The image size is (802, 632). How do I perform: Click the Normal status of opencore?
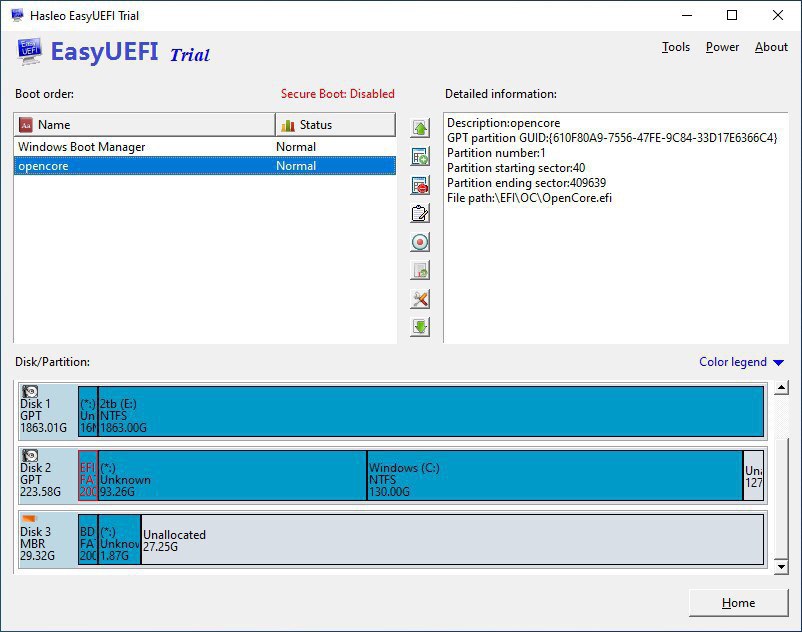(x=296, y=166)
